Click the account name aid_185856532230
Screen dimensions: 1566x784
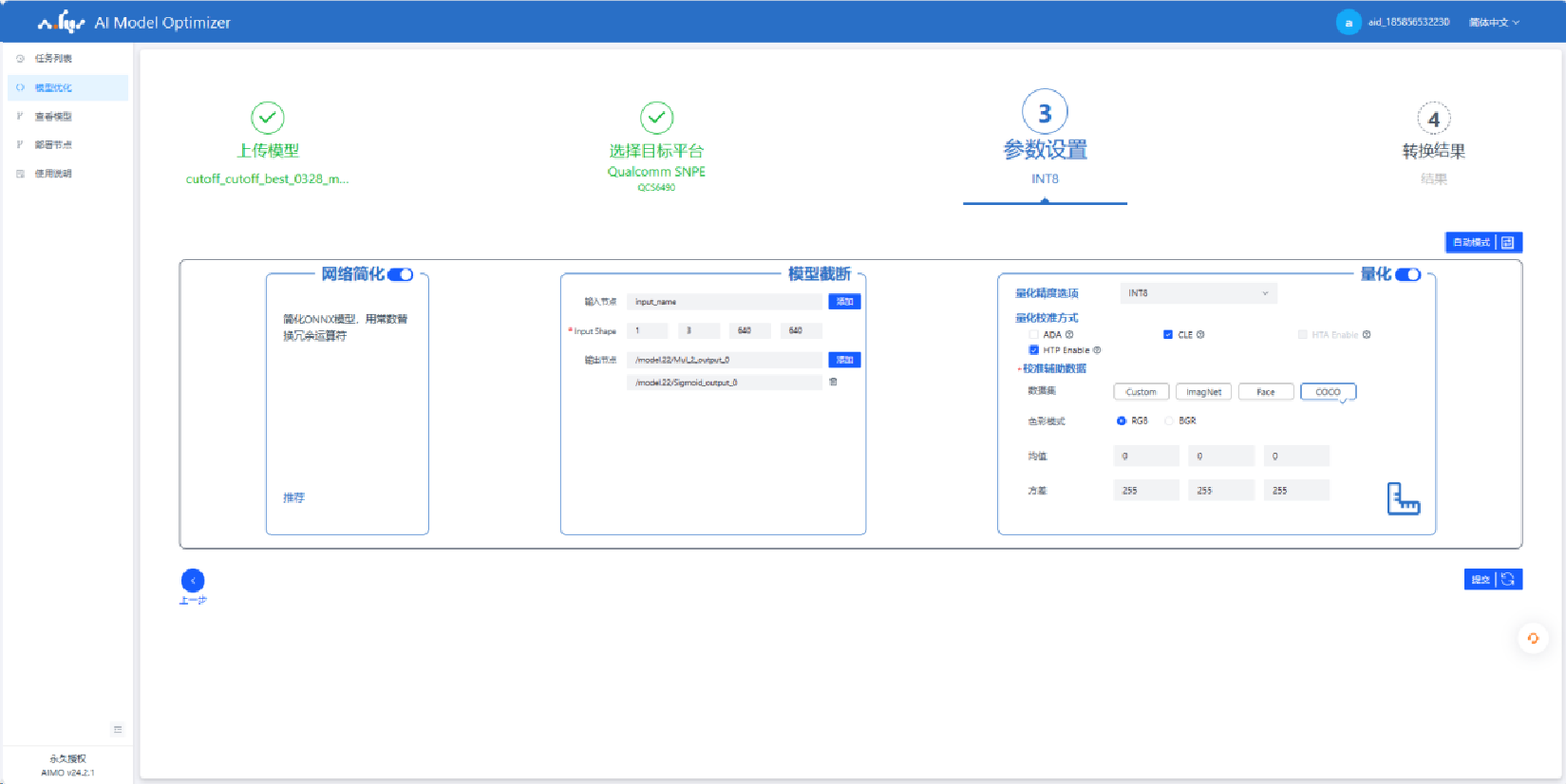(1408, 22)
